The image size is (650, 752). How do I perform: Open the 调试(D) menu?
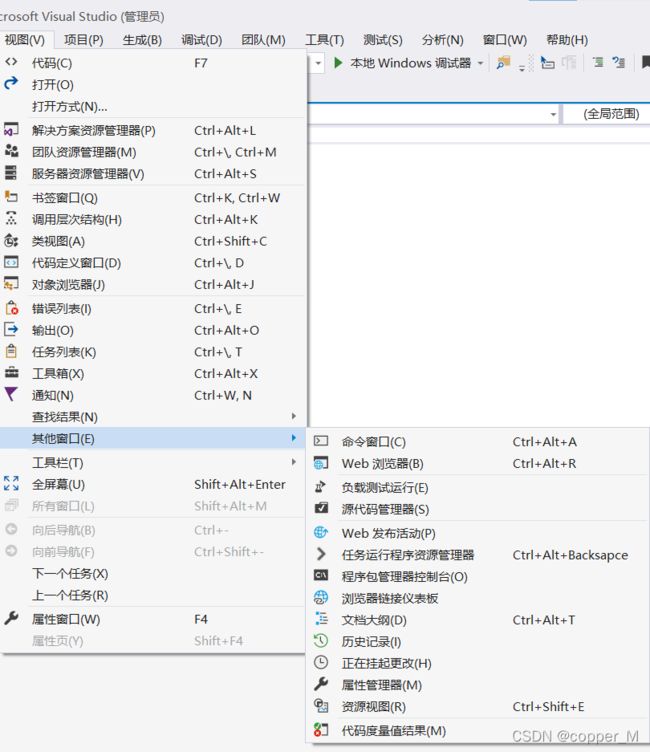(201, 40)
